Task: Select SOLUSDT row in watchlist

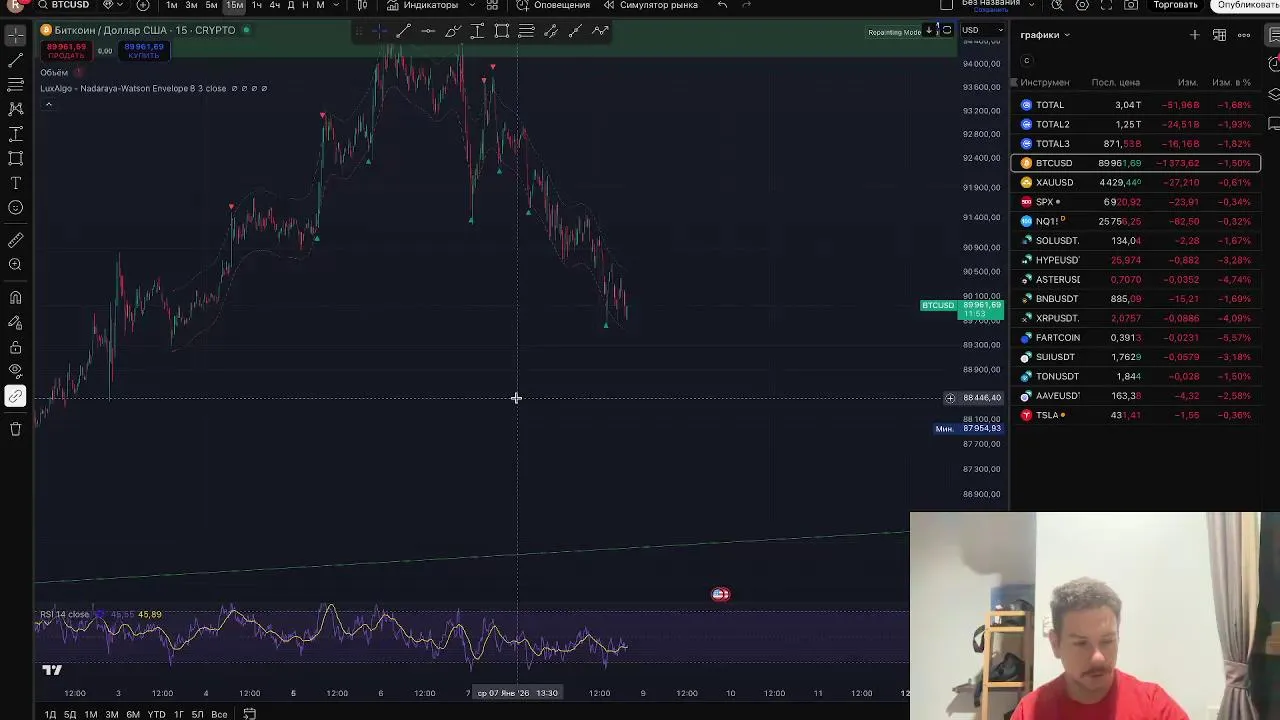Action: coord(1136,241)
